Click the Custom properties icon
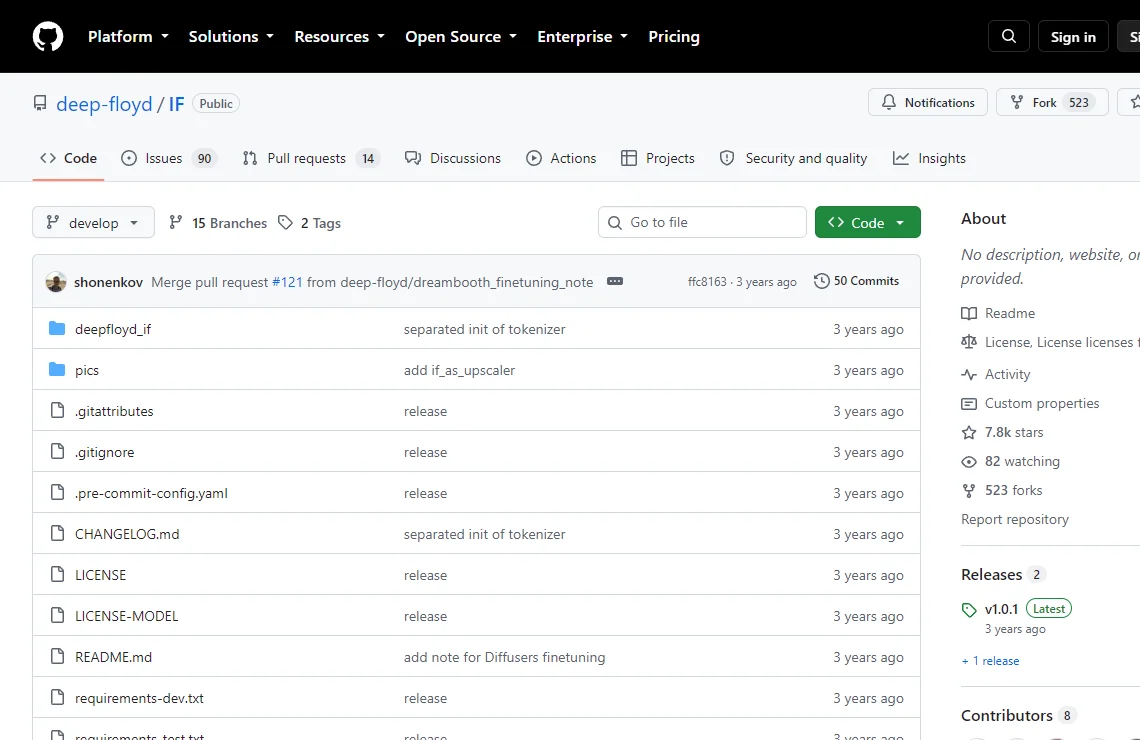 pos(969,403)
